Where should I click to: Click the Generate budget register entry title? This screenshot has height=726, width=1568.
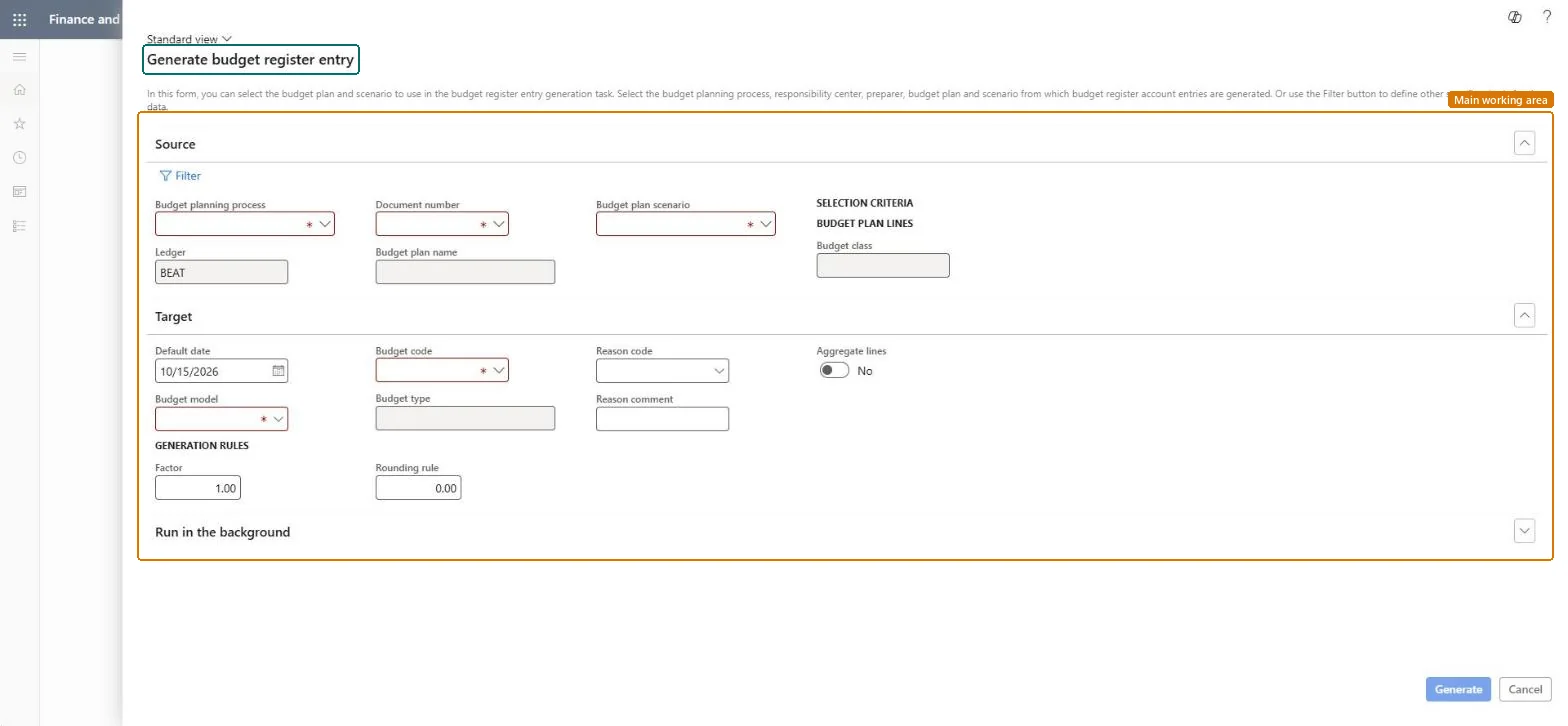pyautogui.click(x=250, y=60)
